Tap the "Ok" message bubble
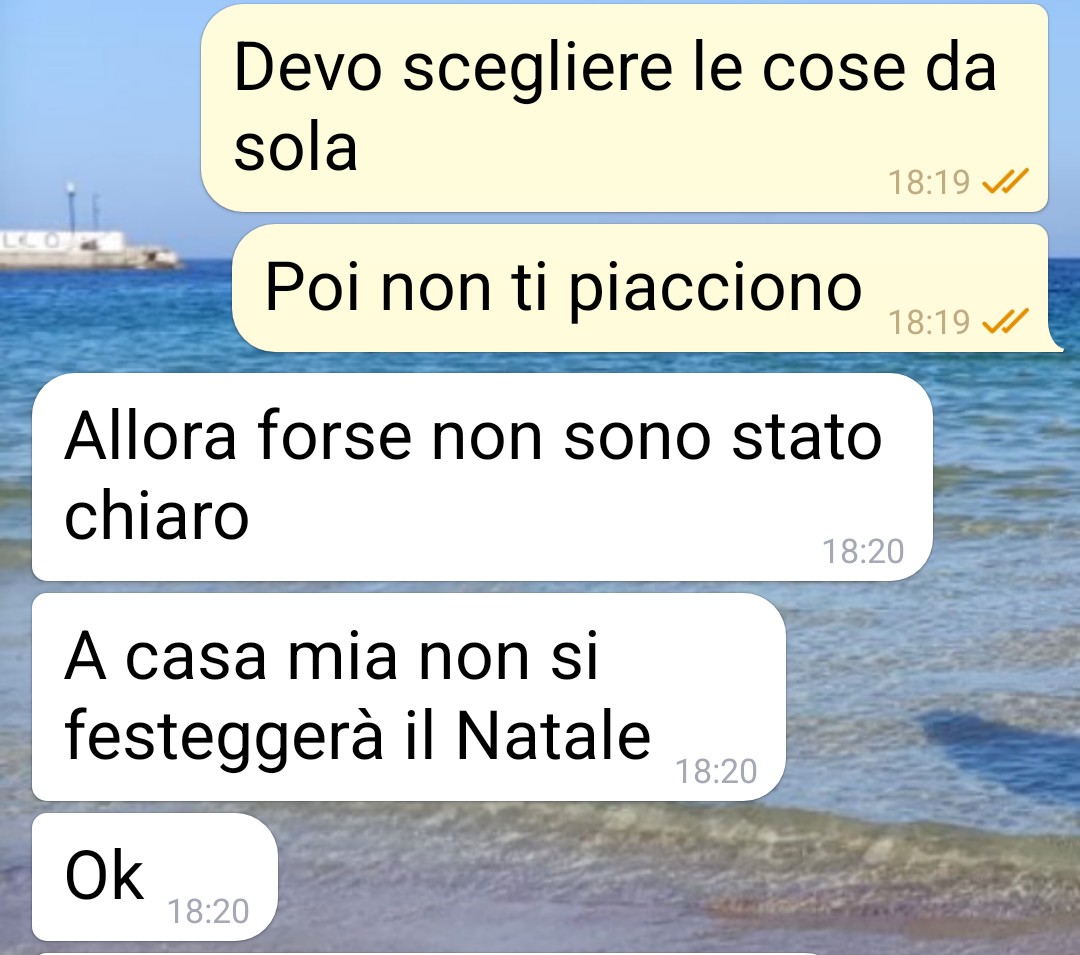The image size is (1080, 955). click(x=154, y=877)
